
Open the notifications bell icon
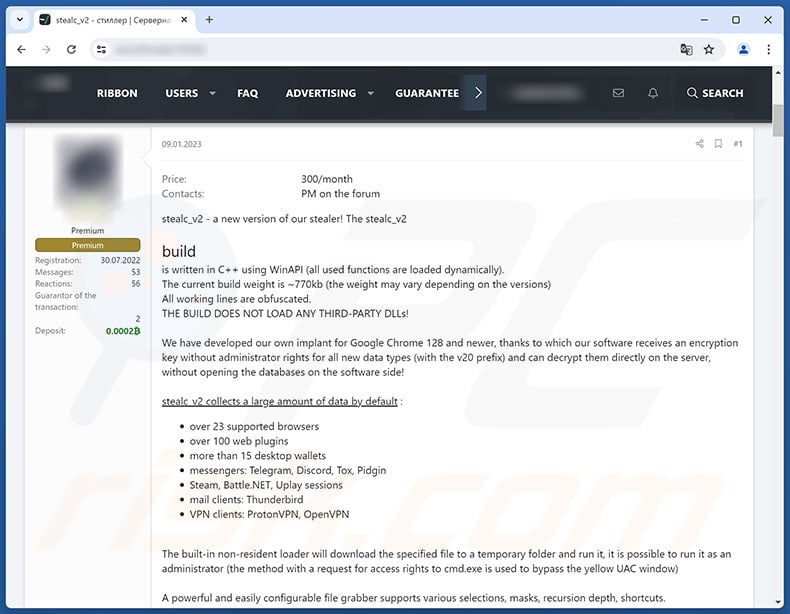[653, 93]
